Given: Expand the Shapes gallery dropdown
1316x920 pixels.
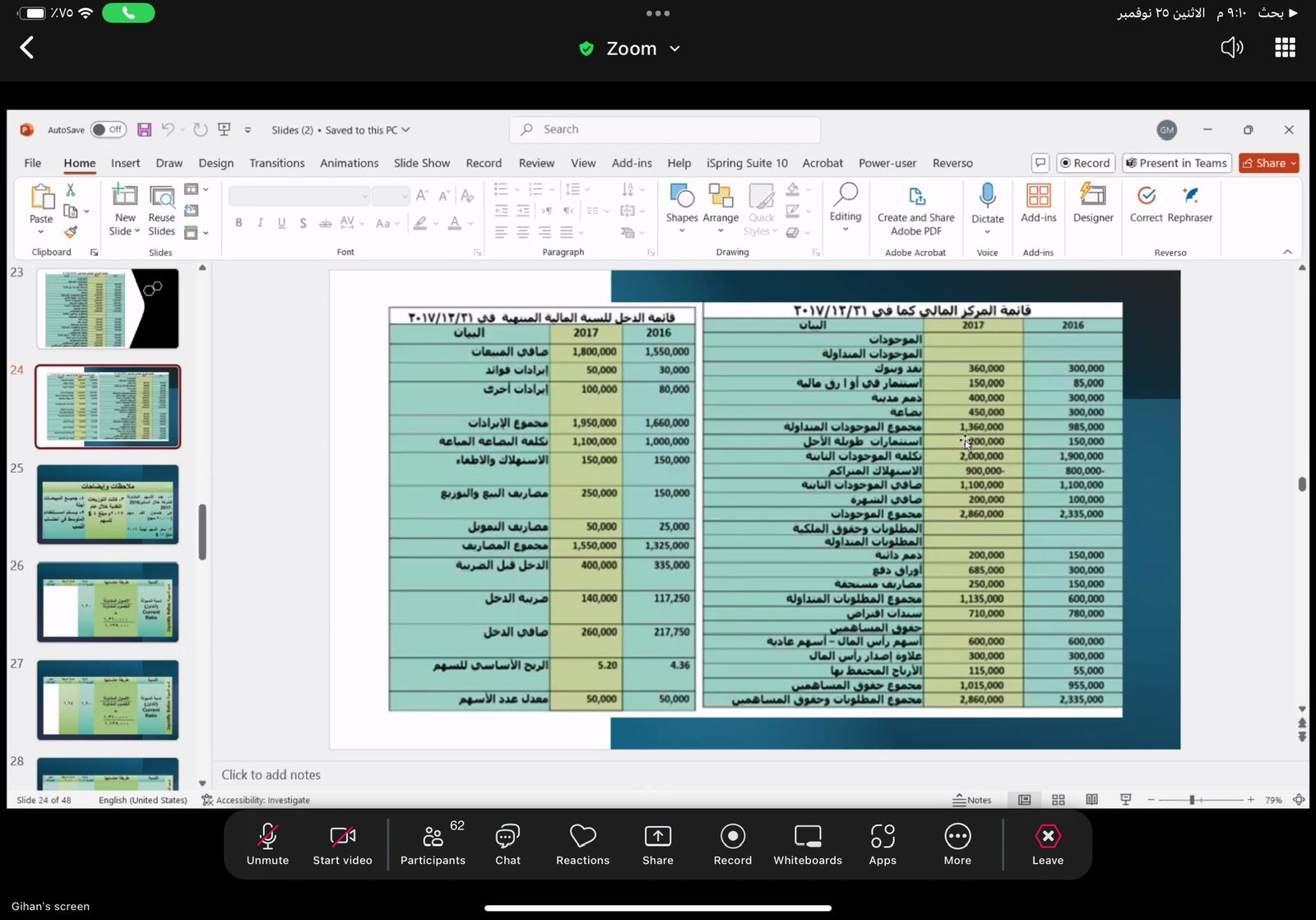Looking at the screenshot, I should (x=682, y=204).
